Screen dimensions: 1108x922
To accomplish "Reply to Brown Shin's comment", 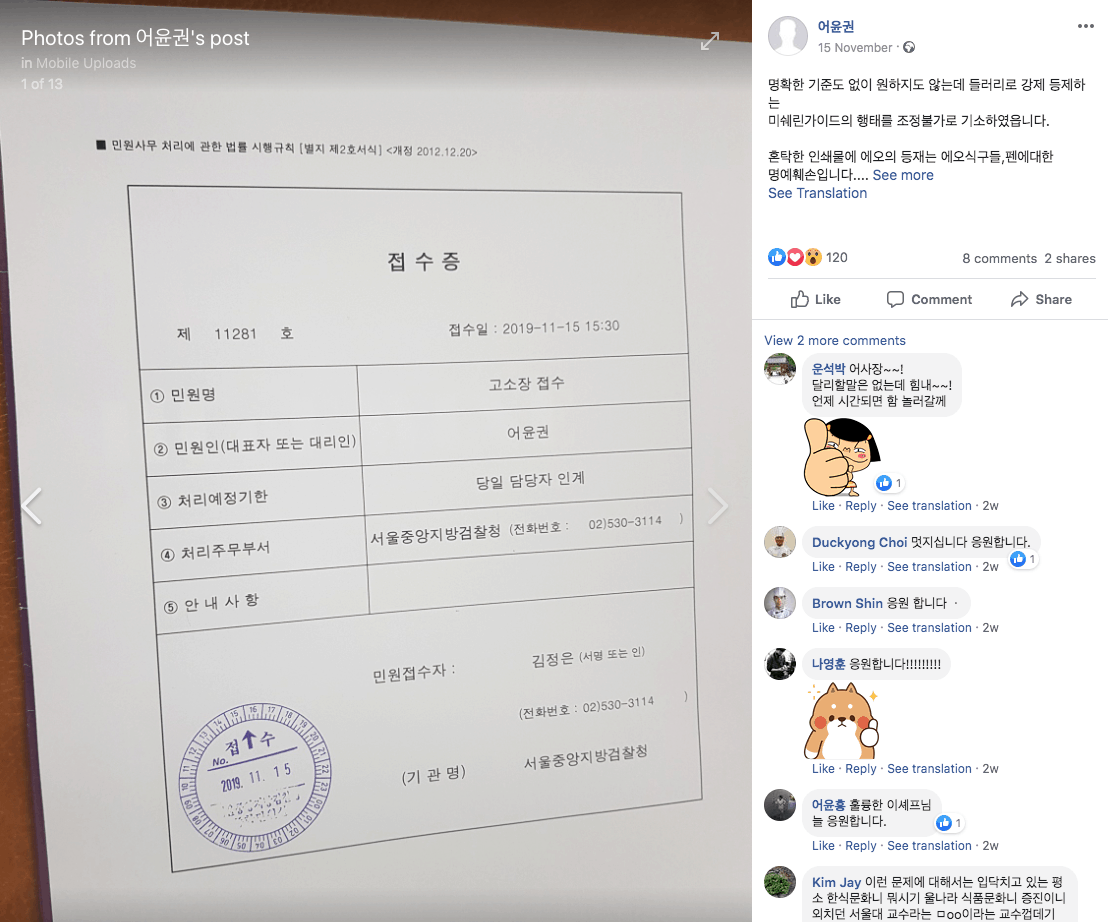I will pos(861,627).
